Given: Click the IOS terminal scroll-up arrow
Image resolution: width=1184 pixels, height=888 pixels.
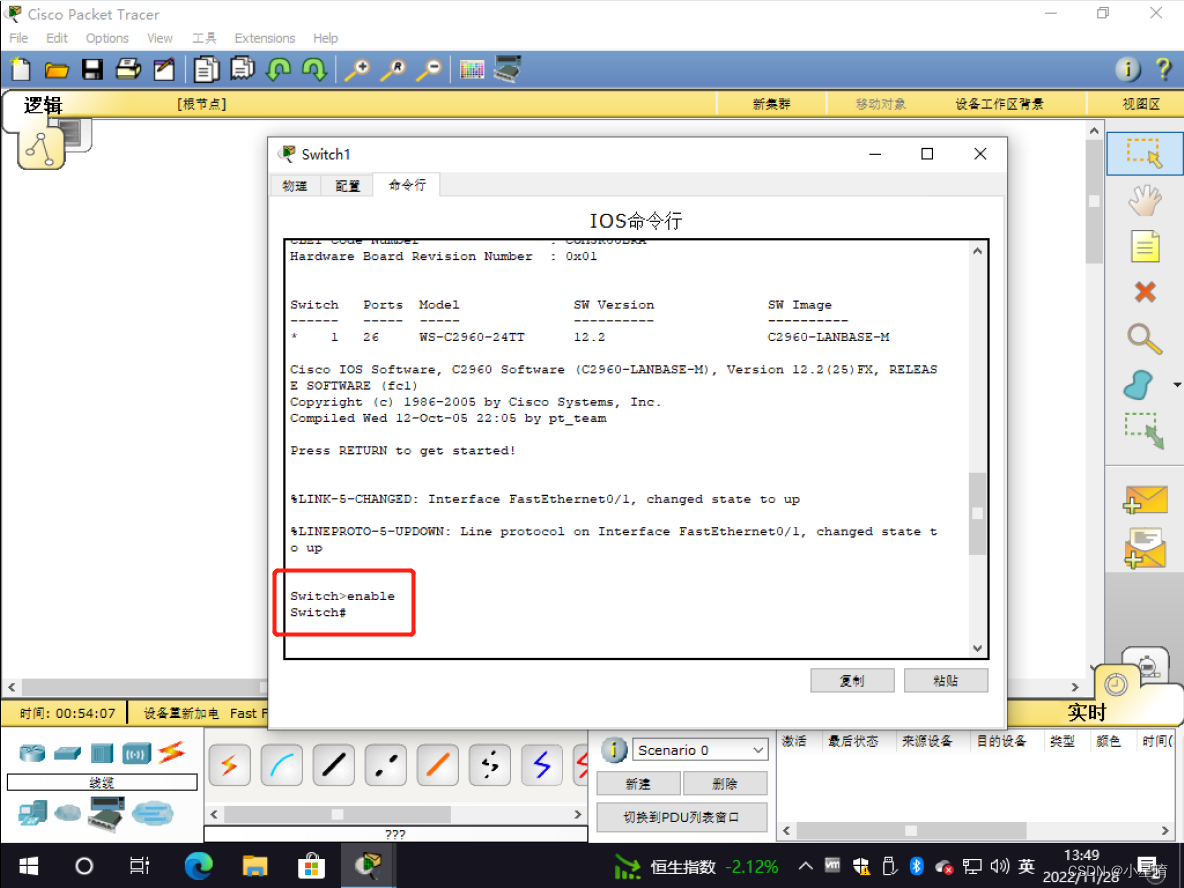Looking at the screenshot, I should point(977,251).
